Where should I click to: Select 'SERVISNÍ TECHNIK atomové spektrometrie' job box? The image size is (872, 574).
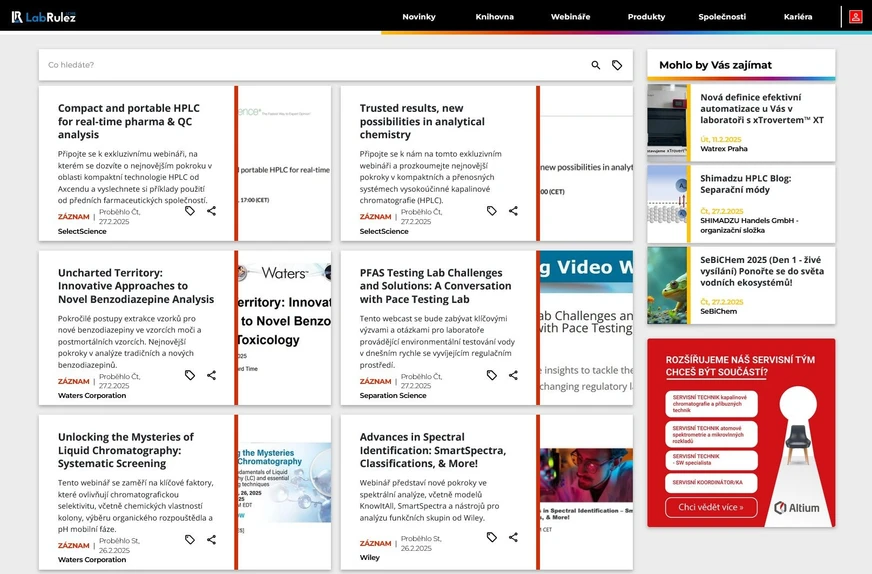coord(711,434)
